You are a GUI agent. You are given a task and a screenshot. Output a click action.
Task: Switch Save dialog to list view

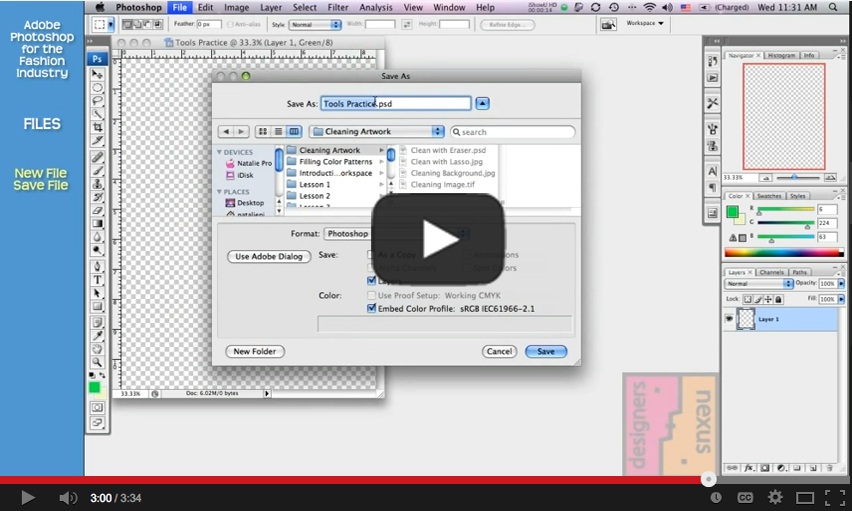278,132
